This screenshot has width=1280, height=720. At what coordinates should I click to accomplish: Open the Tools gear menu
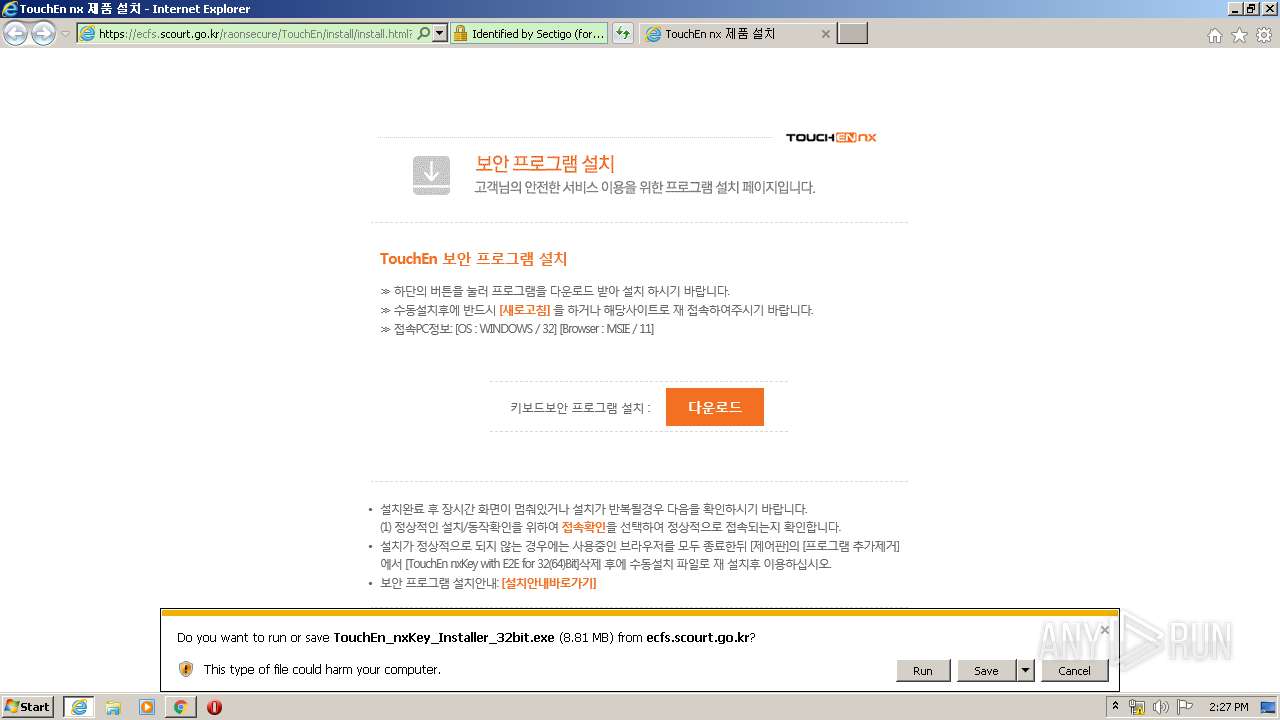point(1264,35)
